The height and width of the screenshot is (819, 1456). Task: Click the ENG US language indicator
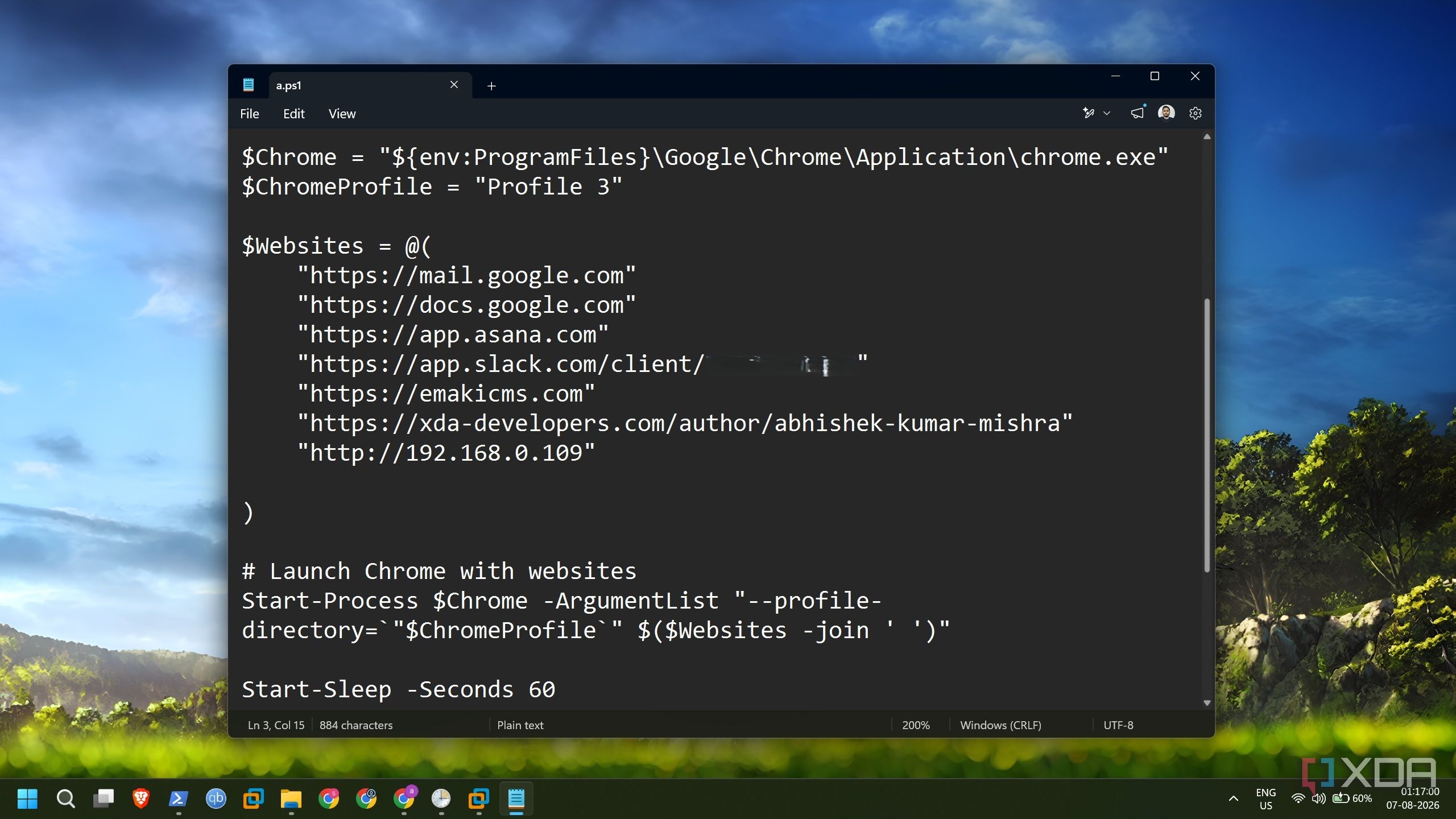[x=1265, y=799]
